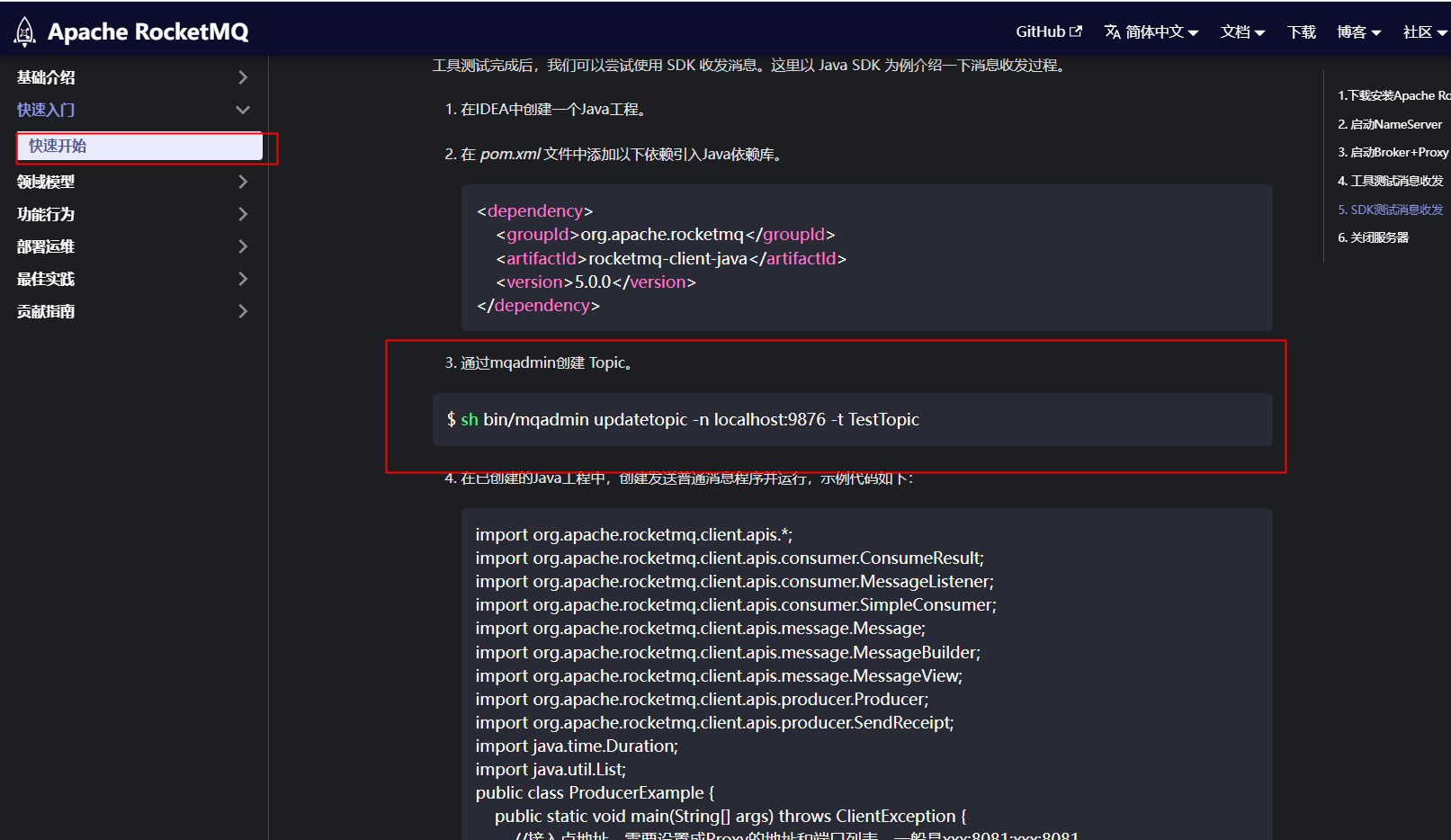Jump to 5. SDK测试消息收发 section
Image resolution: width=1451 pixels, height=840 pixels.
click(x=1390, y=210)
